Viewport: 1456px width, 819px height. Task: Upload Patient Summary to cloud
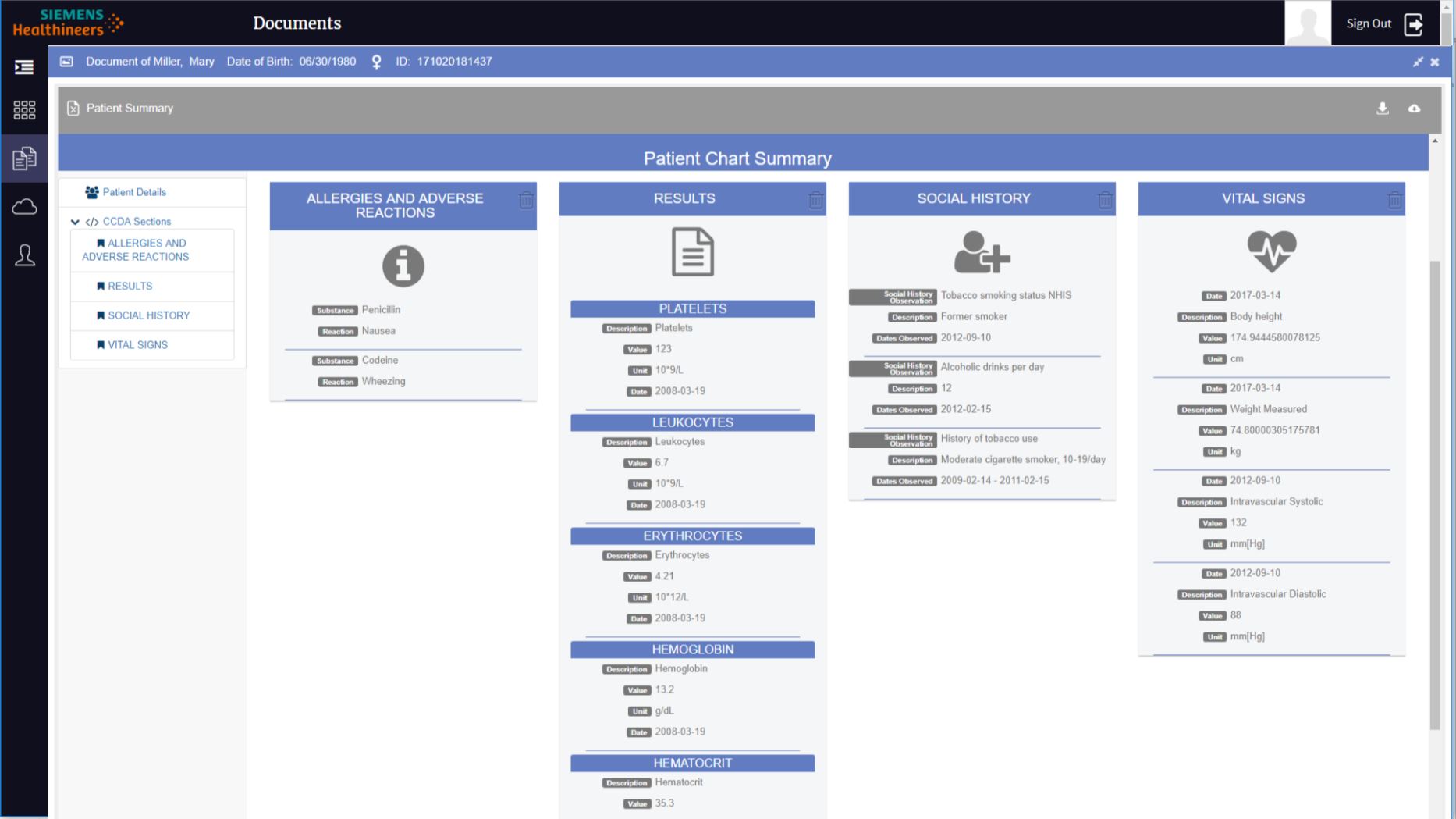point(1414,109)
